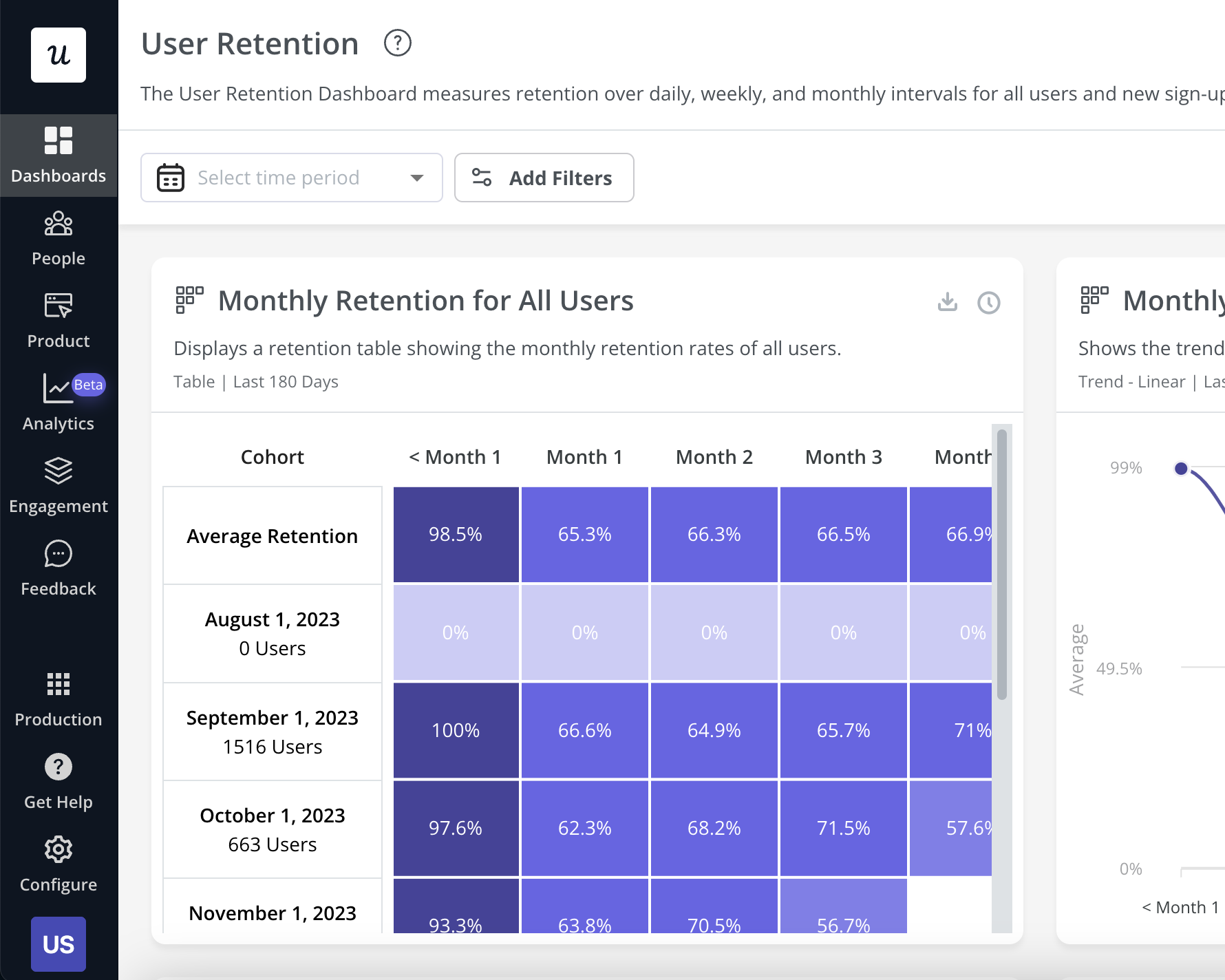Image resolution: width=1225 pixels, height=980 pixels.
Task: Click the Userpilot logo icon
Action: click(58, 55)
